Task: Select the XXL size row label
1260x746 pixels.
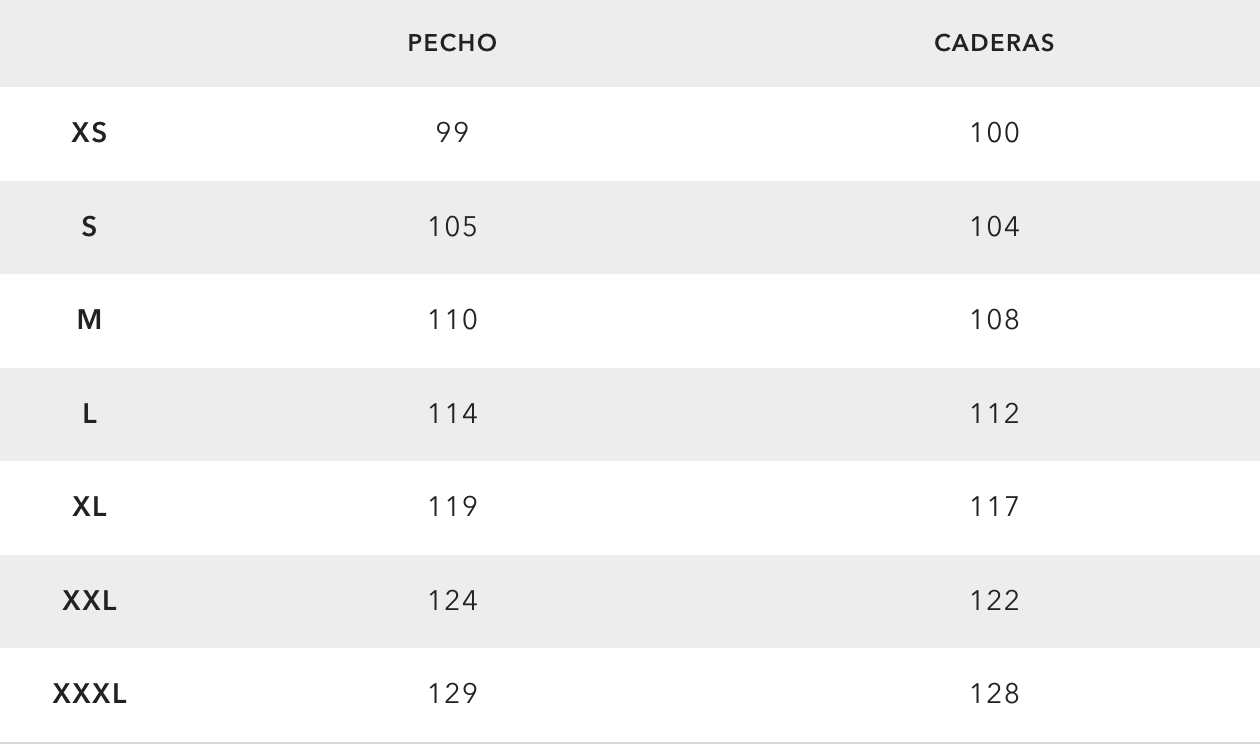Action: coord(89,601)
